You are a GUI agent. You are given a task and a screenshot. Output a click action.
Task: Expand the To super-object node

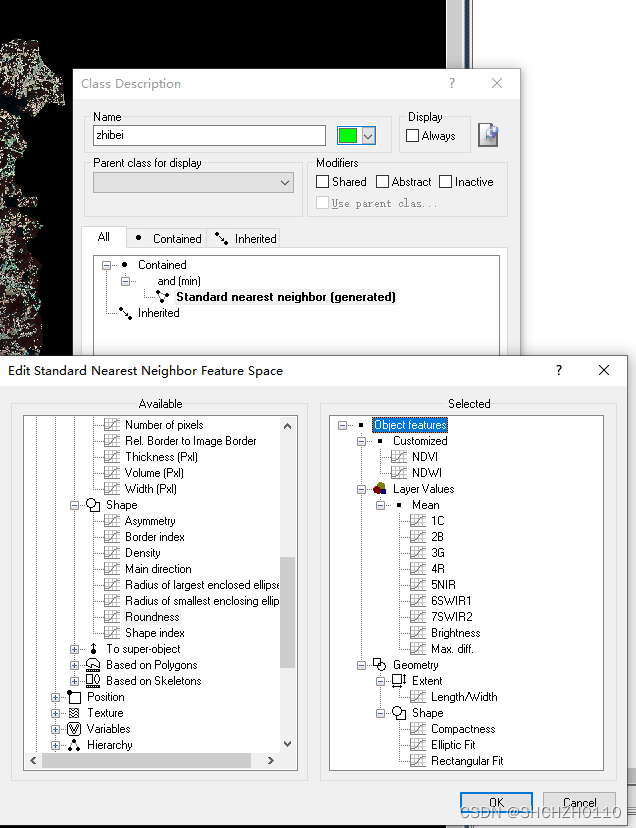tap(74, 650)
